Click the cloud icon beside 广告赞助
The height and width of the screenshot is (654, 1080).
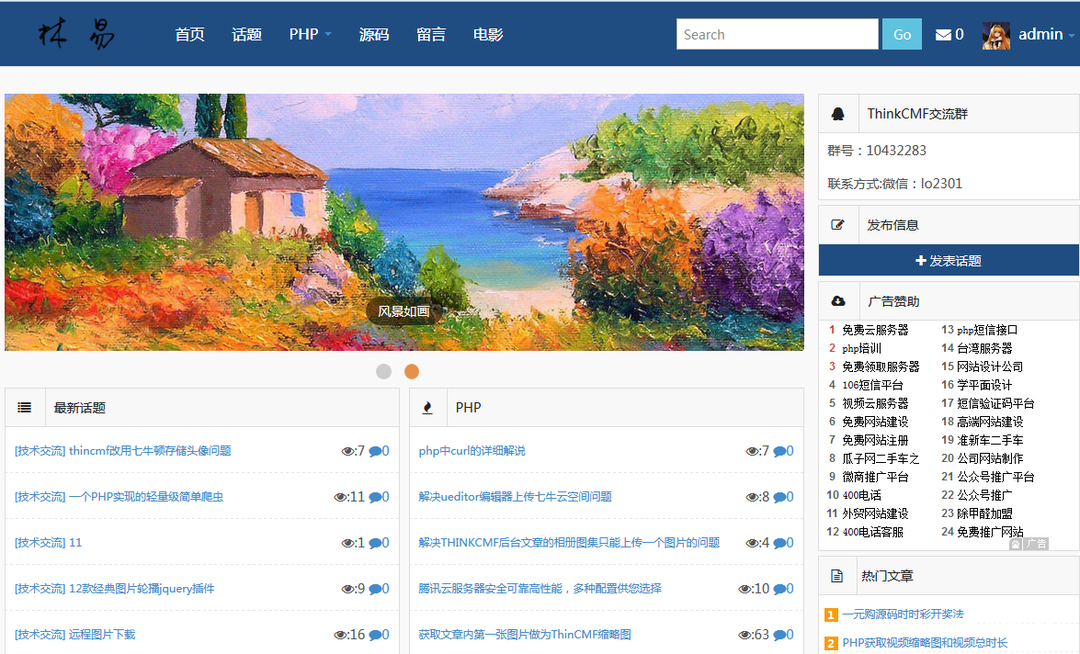838,302
